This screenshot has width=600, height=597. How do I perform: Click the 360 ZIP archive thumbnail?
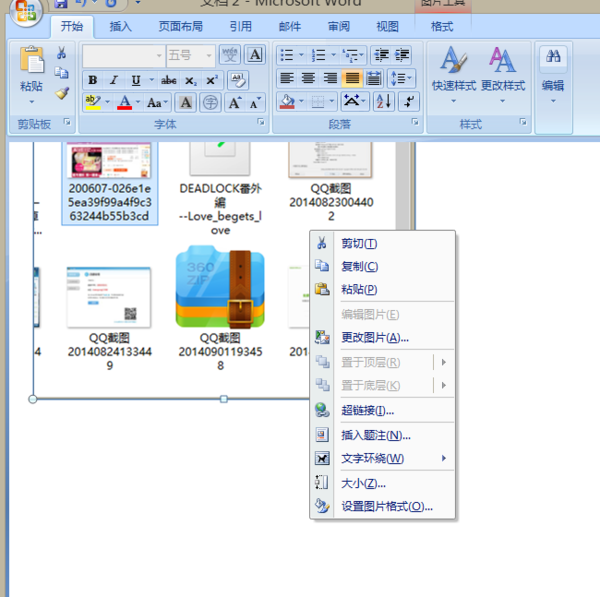[x=220, y=287]
